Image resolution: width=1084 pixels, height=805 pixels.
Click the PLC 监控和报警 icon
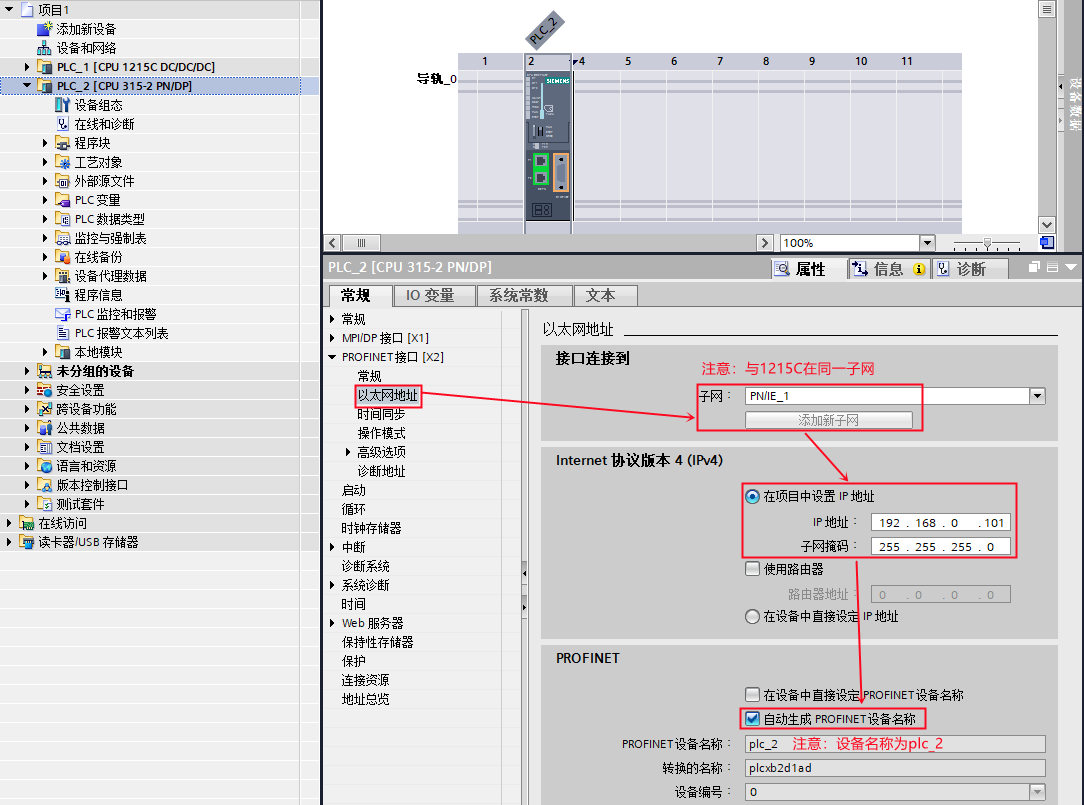click(x=63, y=314)
